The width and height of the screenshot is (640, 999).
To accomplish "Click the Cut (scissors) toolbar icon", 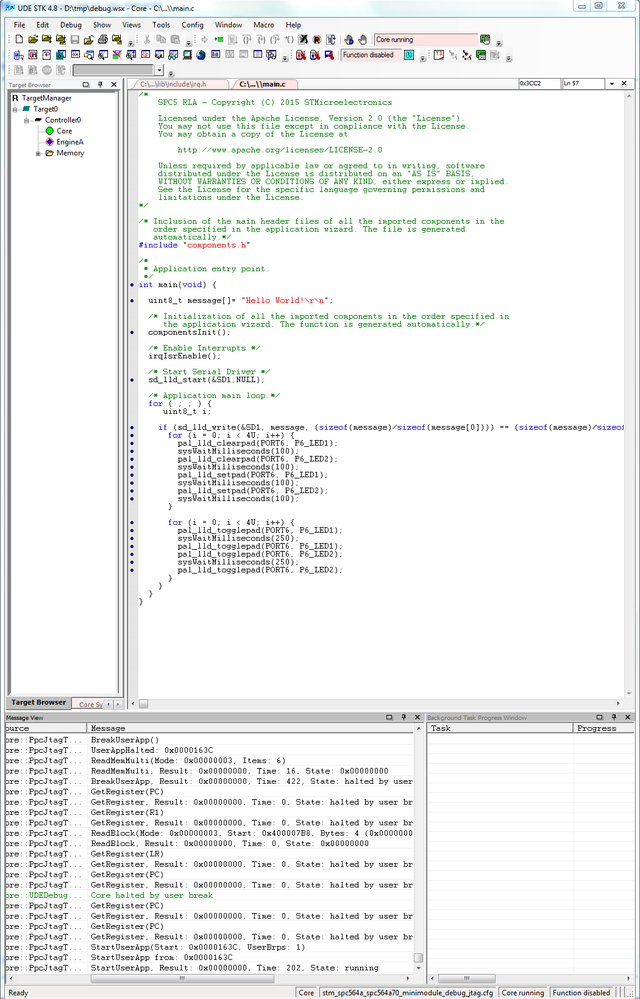I will click(146, 40).
